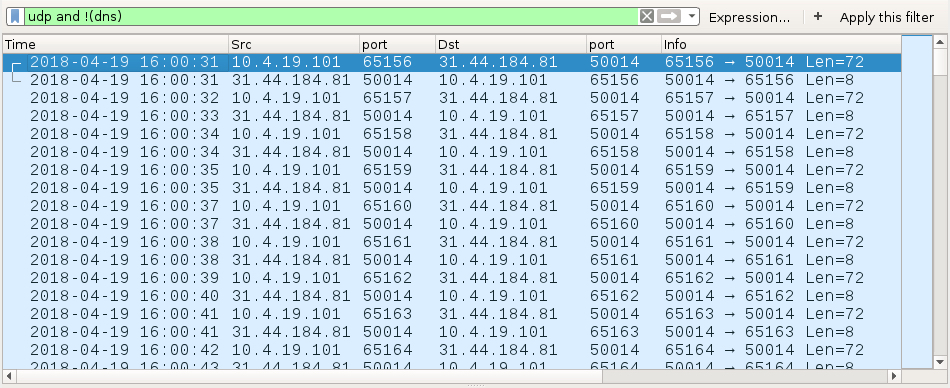Open the Expression… dialog
The height and width of the screenshot is (388, 950).
[749, 17]
